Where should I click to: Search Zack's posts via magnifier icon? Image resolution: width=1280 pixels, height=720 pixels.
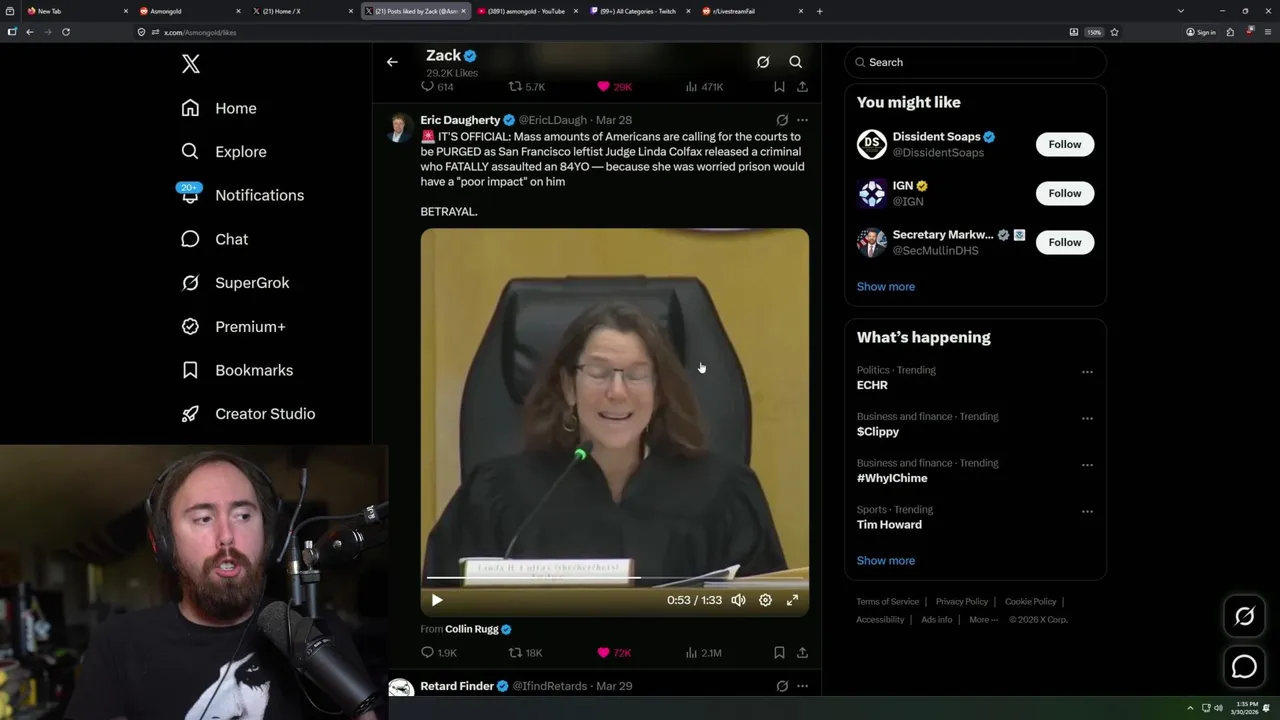point(796,62)
